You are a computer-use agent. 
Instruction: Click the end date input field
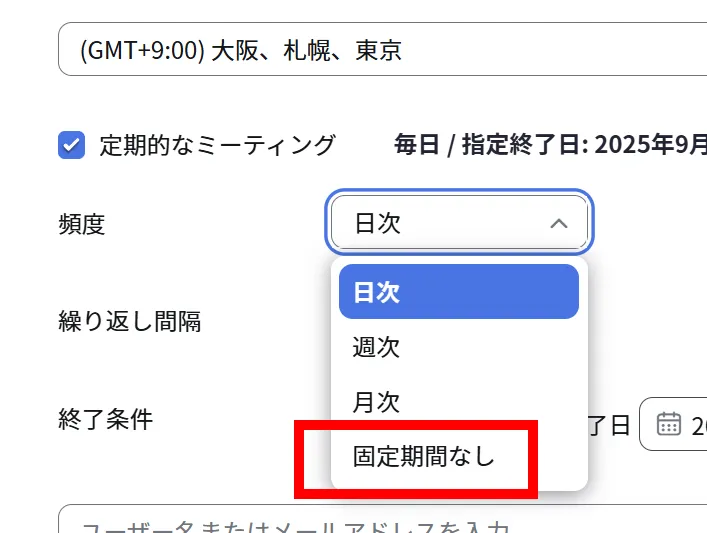pyautogui.click(x=692, y=425)
